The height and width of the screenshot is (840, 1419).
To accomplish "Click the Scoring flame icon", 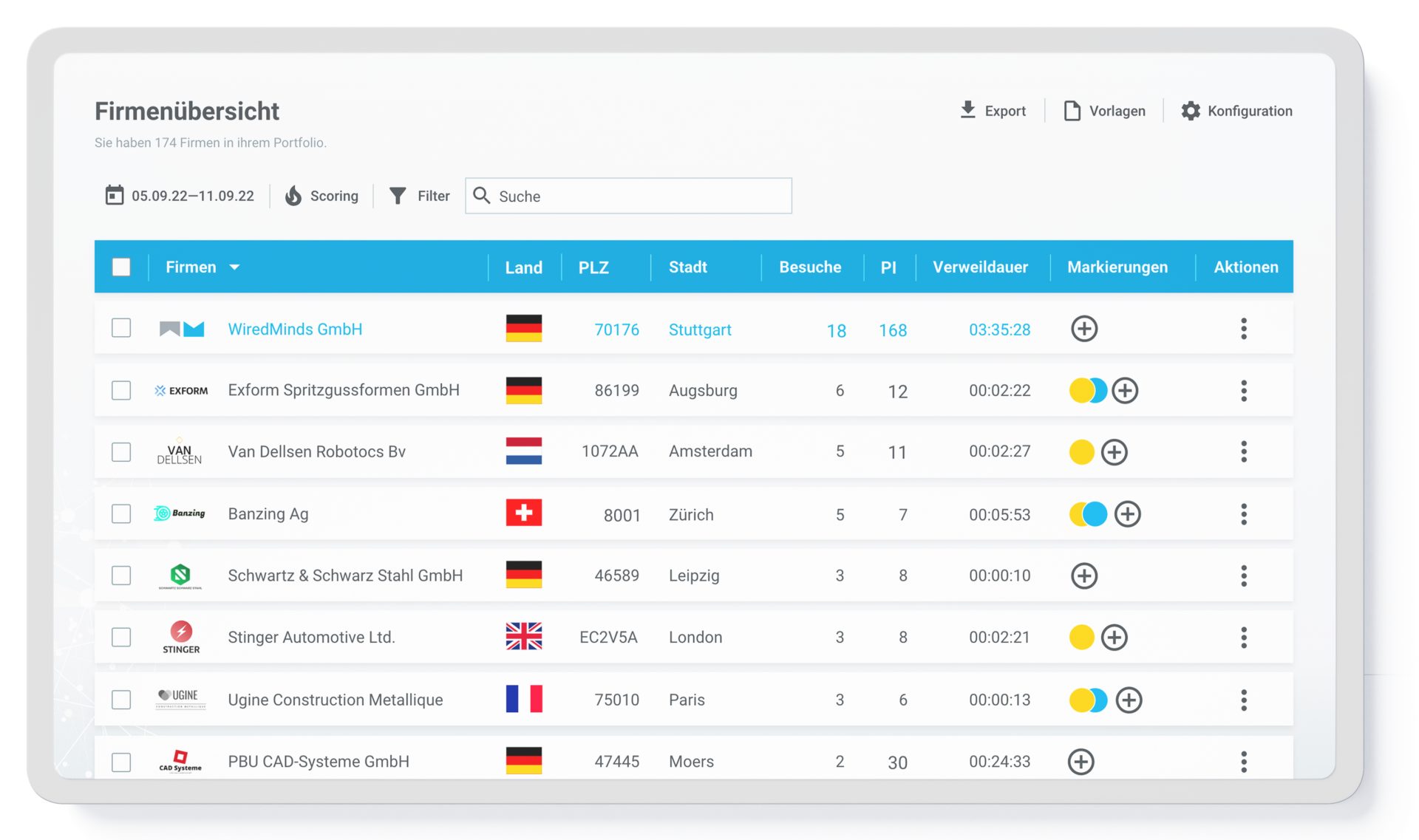I will (293, 196).
